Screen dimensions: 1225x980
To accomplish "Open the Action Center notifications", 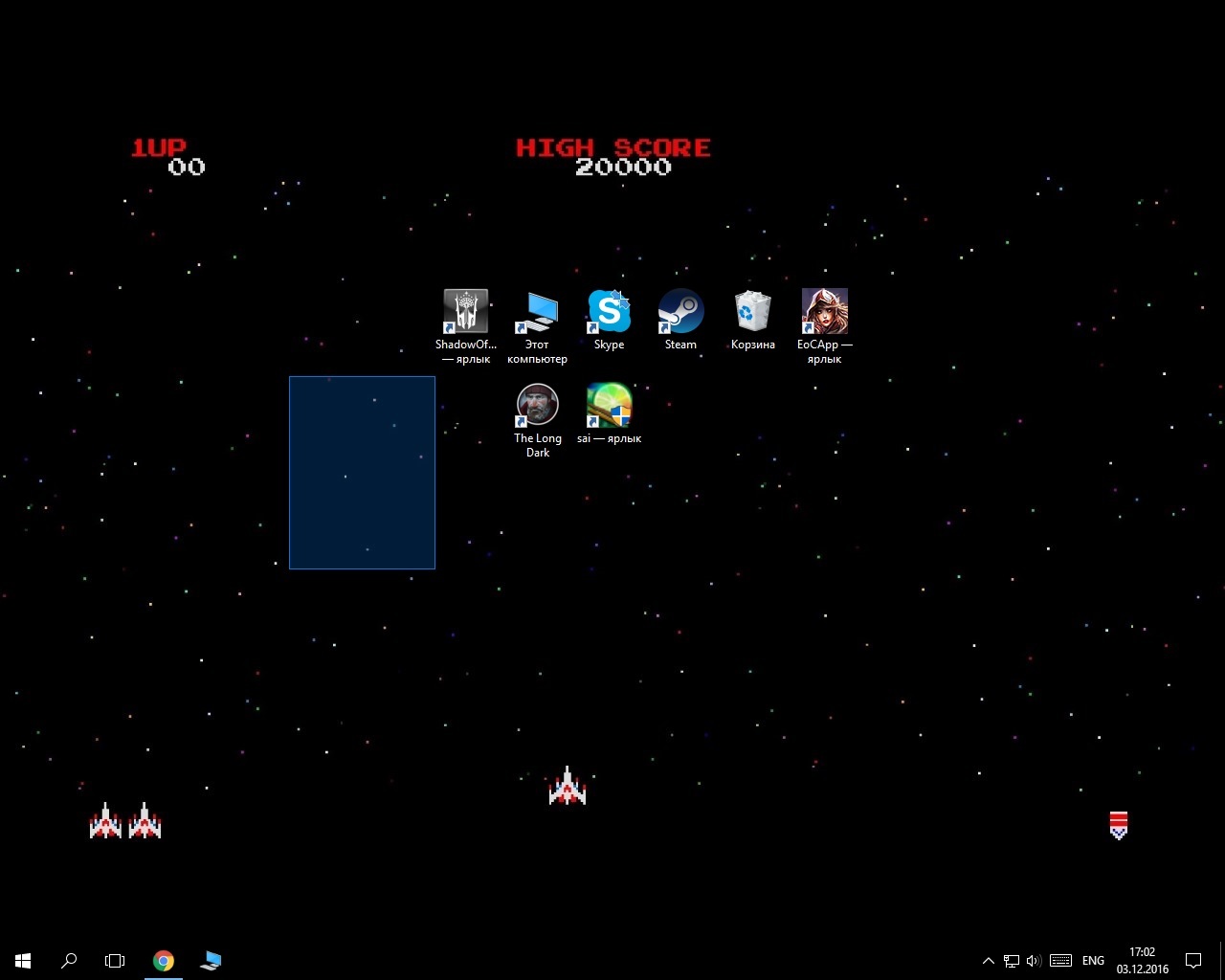I will [1193, 961].
